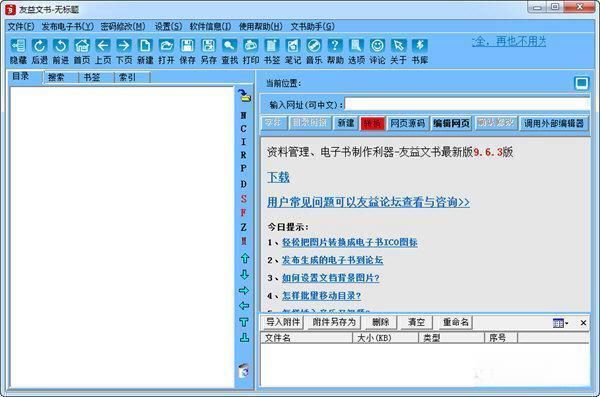The height and width of the screenshot is (397, 600).
Task: Open the 文书助手(G) menu
Action: click(x=312, y=26)
